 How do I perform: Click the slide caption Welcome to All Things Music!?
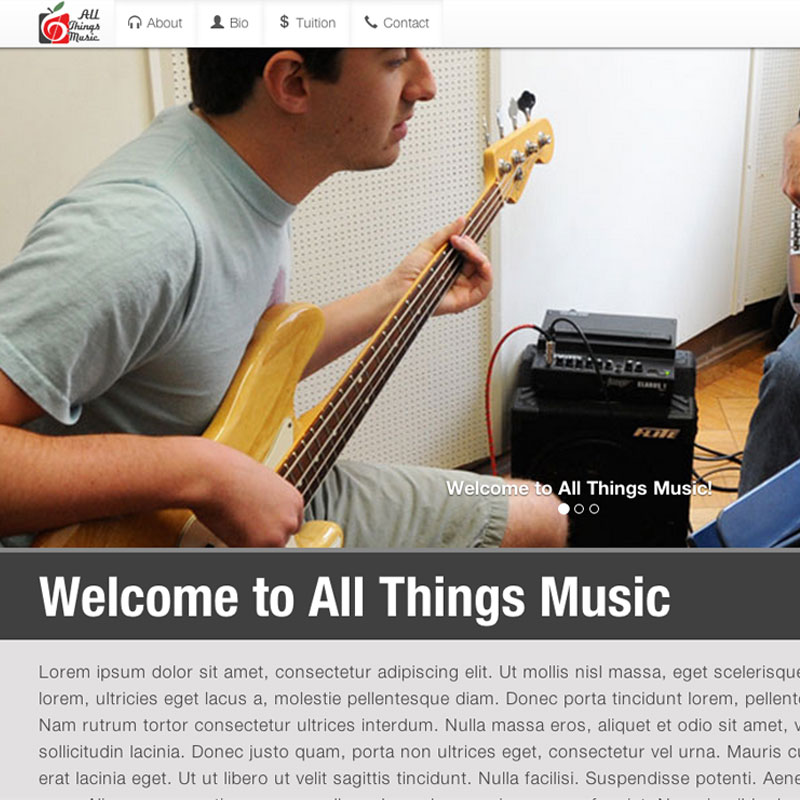[579, 488]
